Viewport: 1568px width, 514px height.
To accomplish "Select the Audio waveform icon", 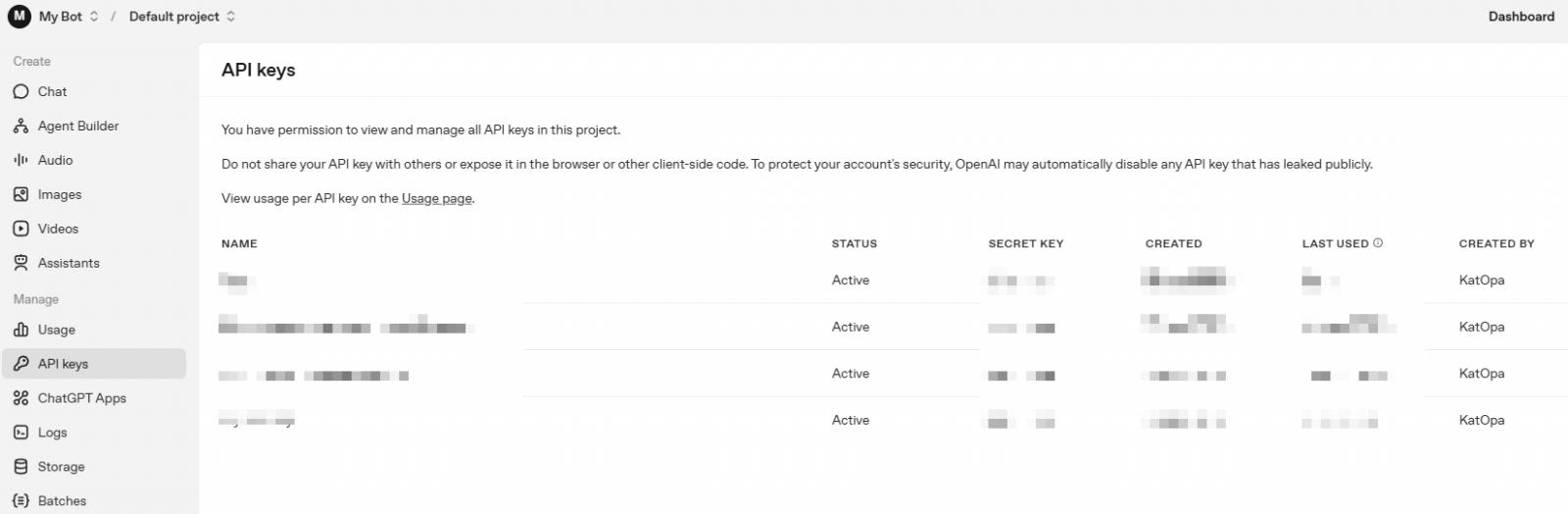I will pyautogui.click(x=21, y=160).
